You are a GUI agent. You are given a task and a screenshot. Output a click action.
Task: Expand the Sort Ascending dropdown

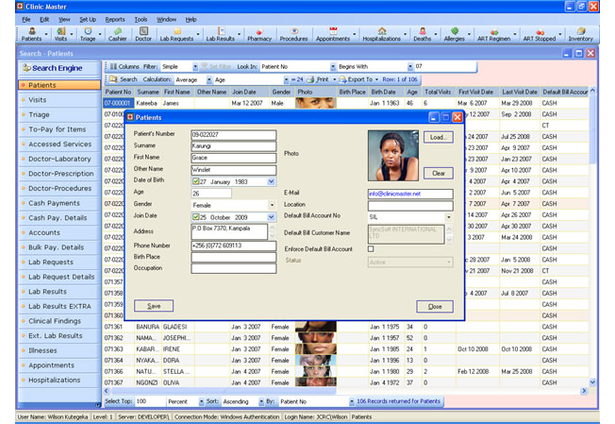tap(261, 402)
